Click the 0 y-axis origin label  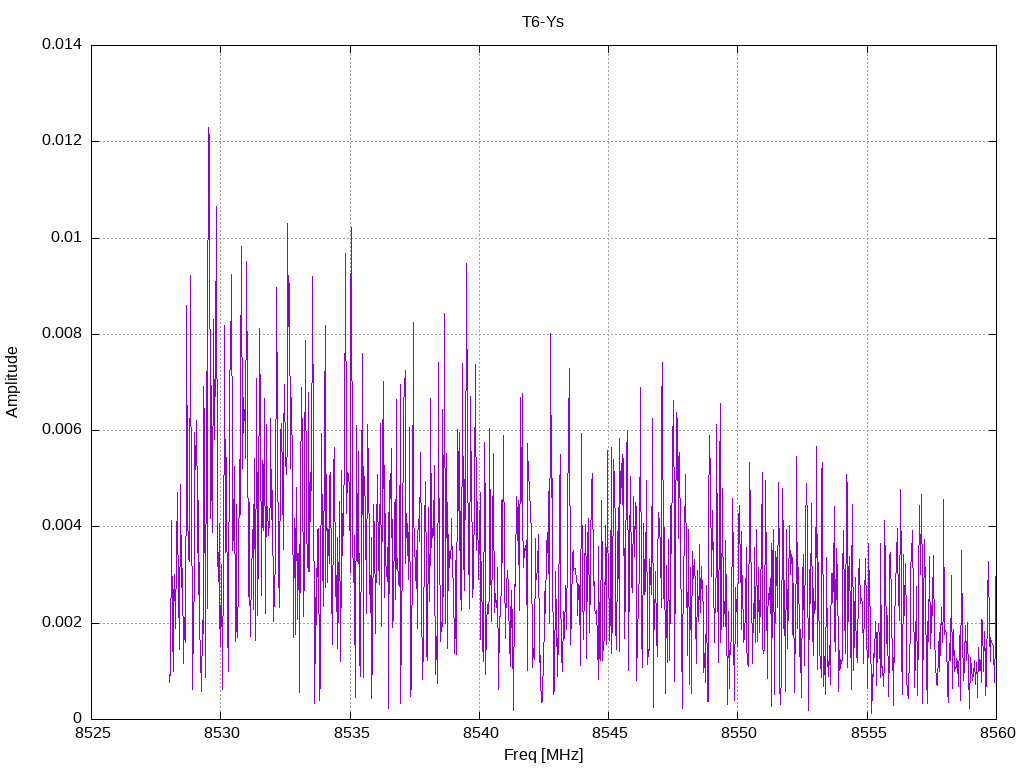coord(78,718)
